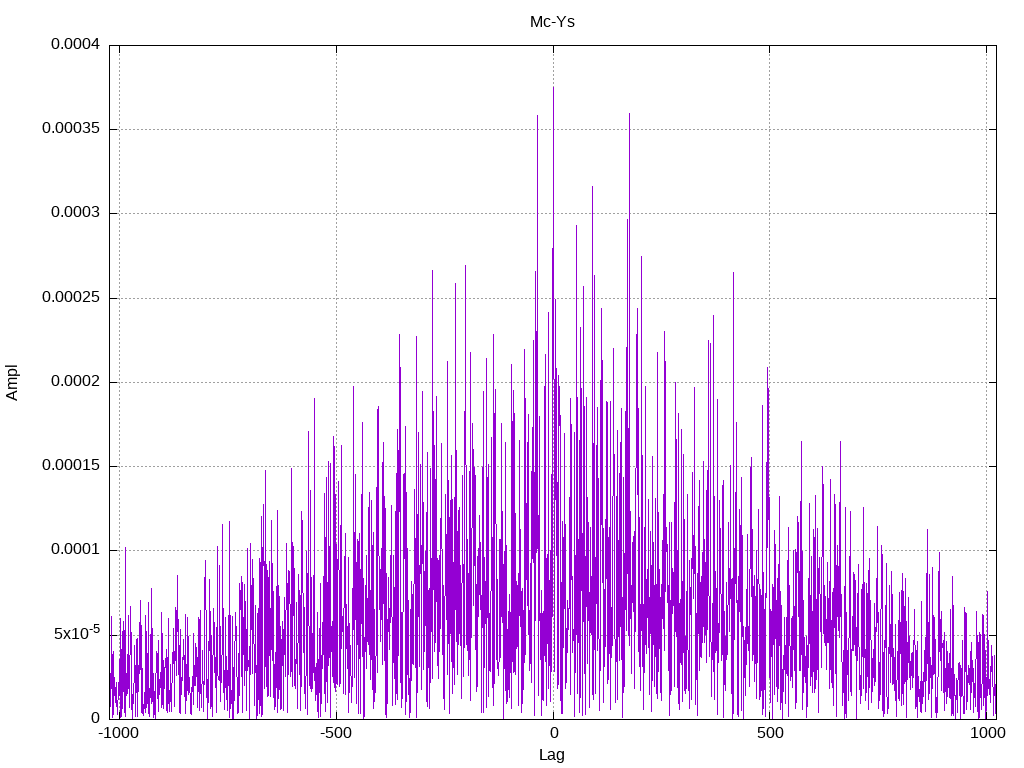This screenshot has width=1024, height=768.
Task: Click the 0.00015 y-axis tick label
Action: (x=71, y=466)
